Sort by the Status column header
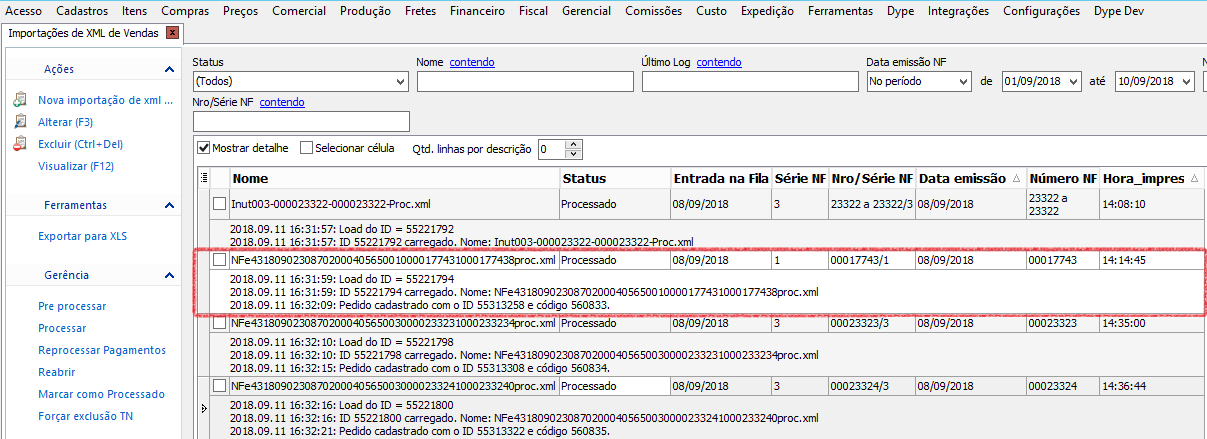The height and width of the screenshot is (439, 1207). point(614,178)
